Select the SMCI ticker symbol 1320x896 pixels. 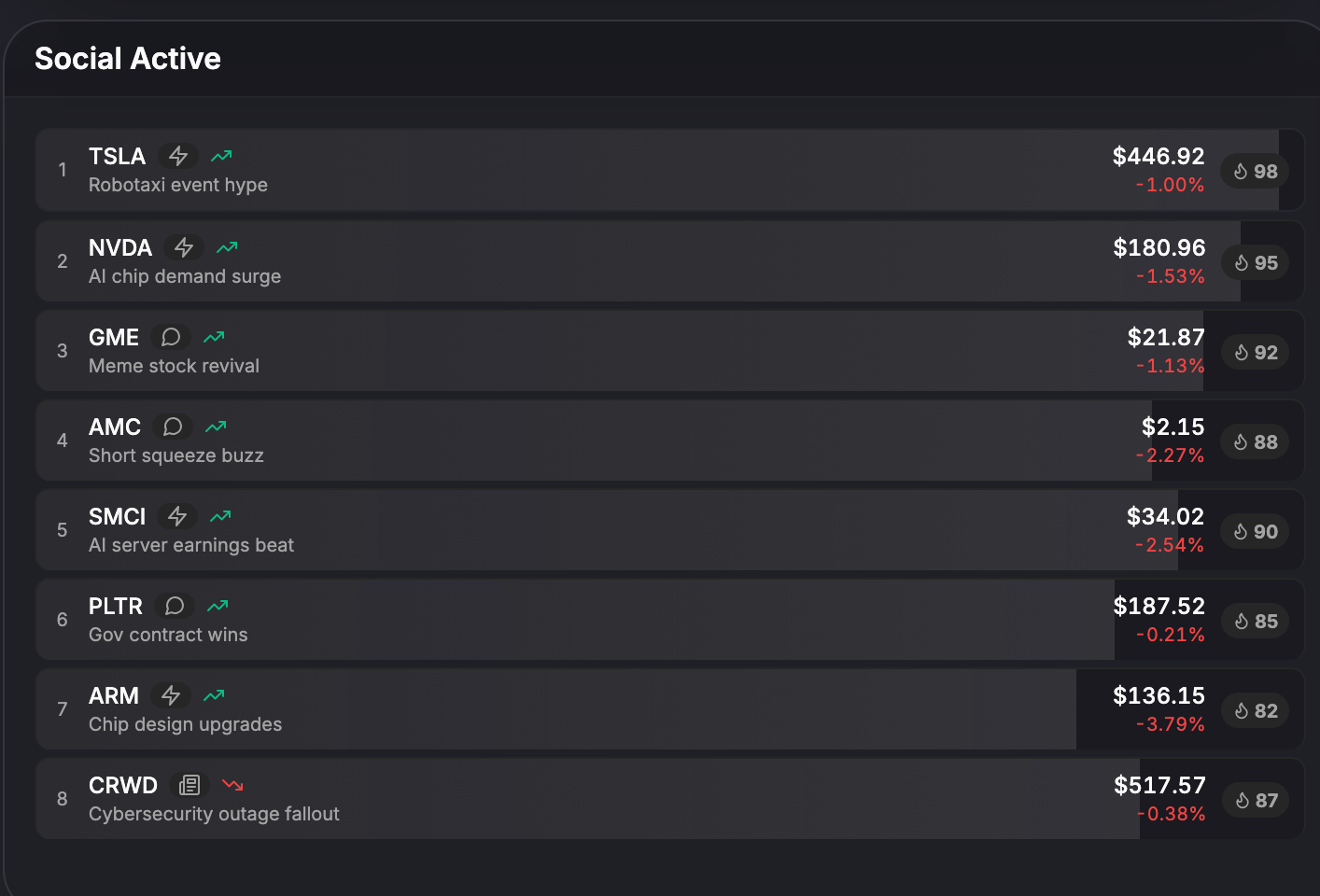(117, 516)
